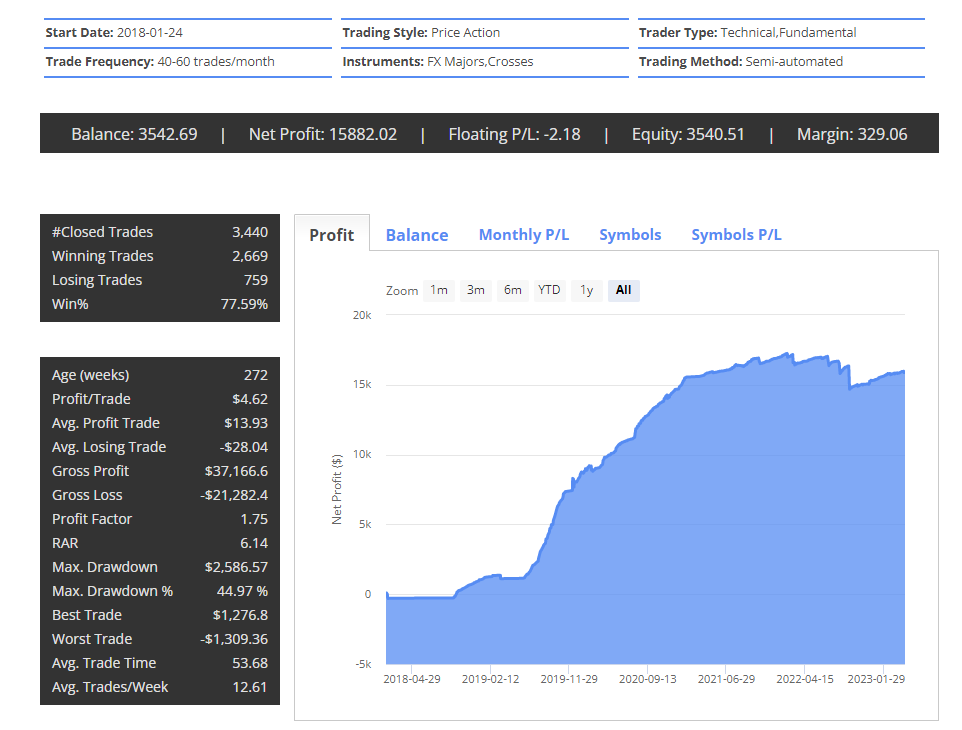Click the YTD zoom option
Screen dimensions: 962x730
[x=548, y=290]
